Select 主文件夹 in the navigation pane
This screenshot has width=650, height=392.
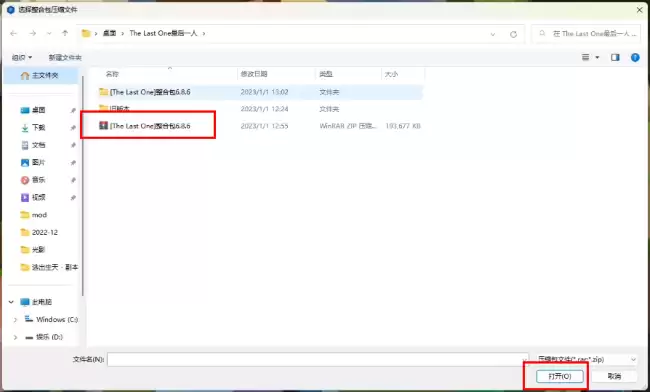[x=40, y=75]
